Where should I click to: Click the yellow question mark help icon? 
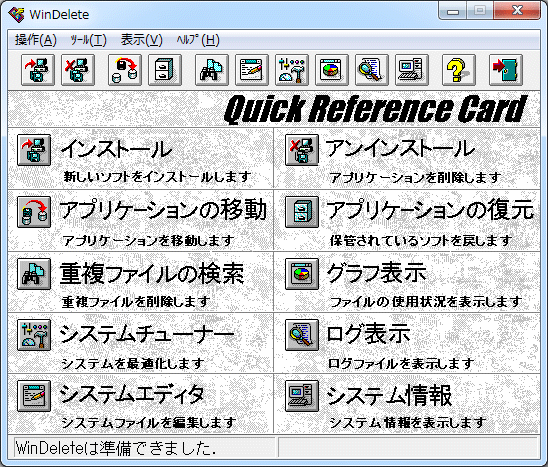(x=459, y=70)
